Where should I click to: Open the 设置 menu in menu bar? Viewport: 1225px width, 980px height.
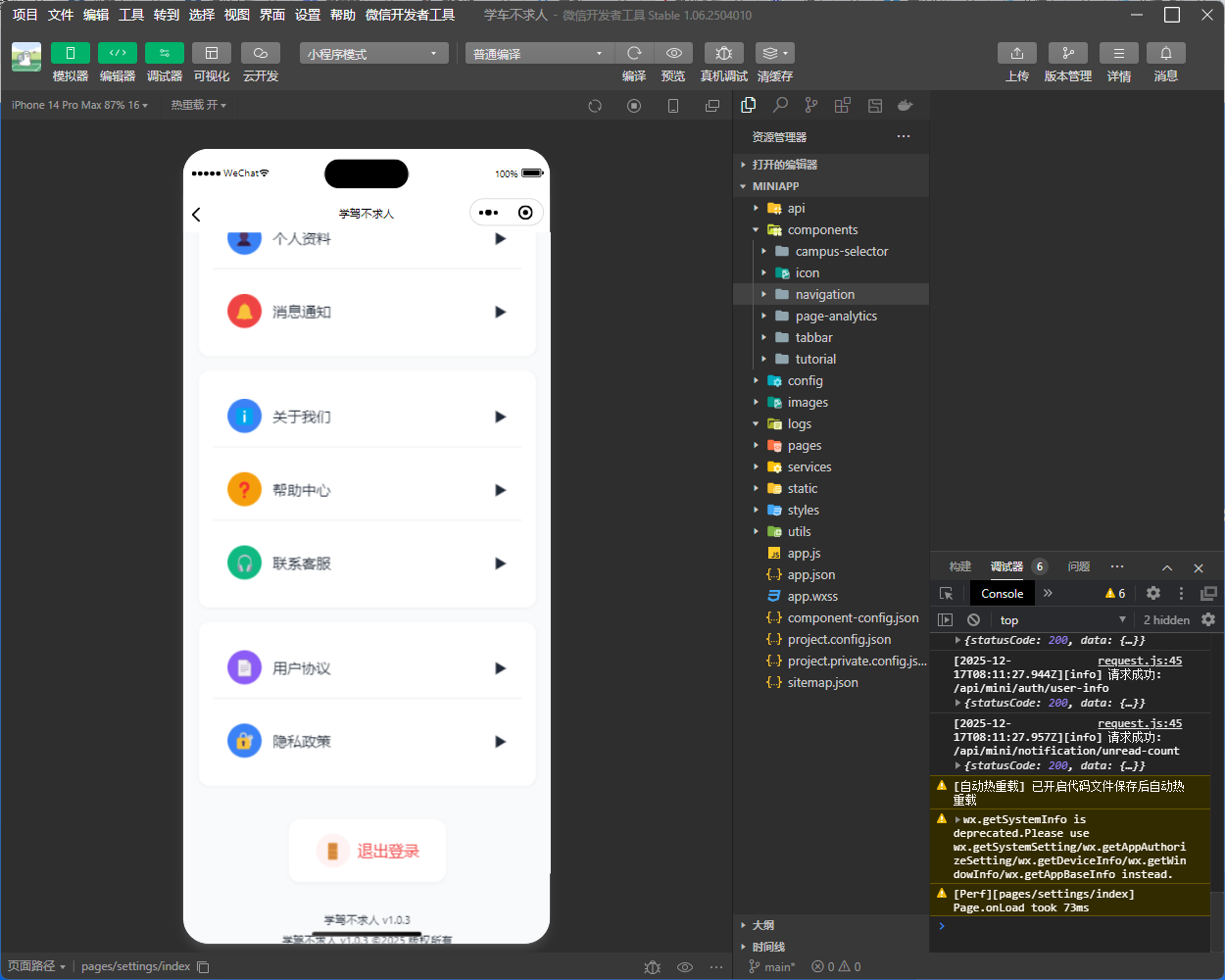pyautogui.click(x=308, y=15)
